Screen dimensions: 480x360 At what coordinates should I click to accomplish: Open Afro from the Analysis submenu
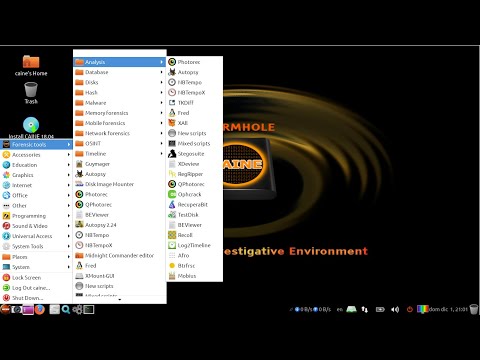click(x=195, y=256)
